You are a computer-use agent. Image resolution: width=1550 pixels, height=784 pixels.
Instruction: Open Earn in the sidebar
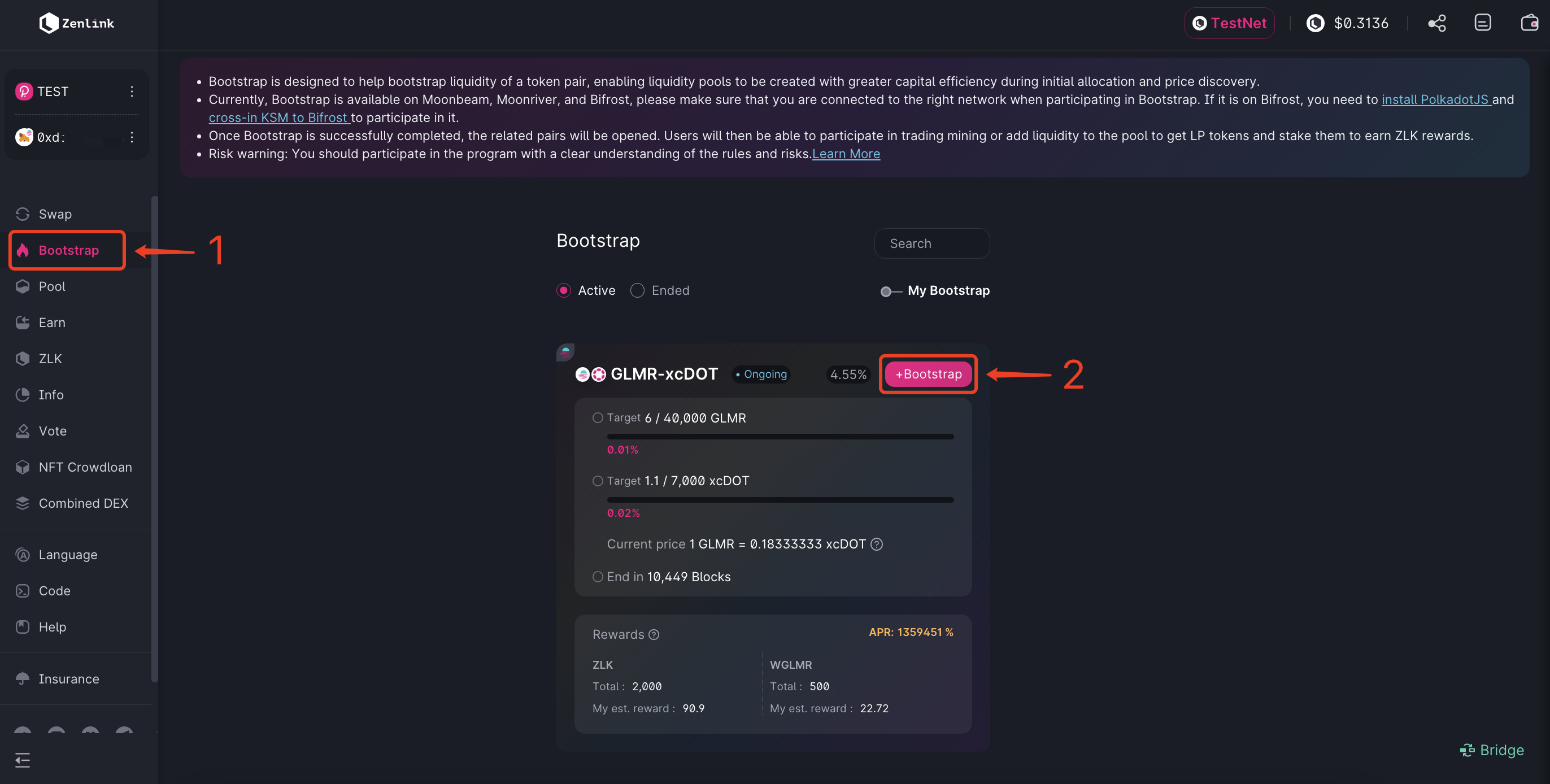[52, 322]
